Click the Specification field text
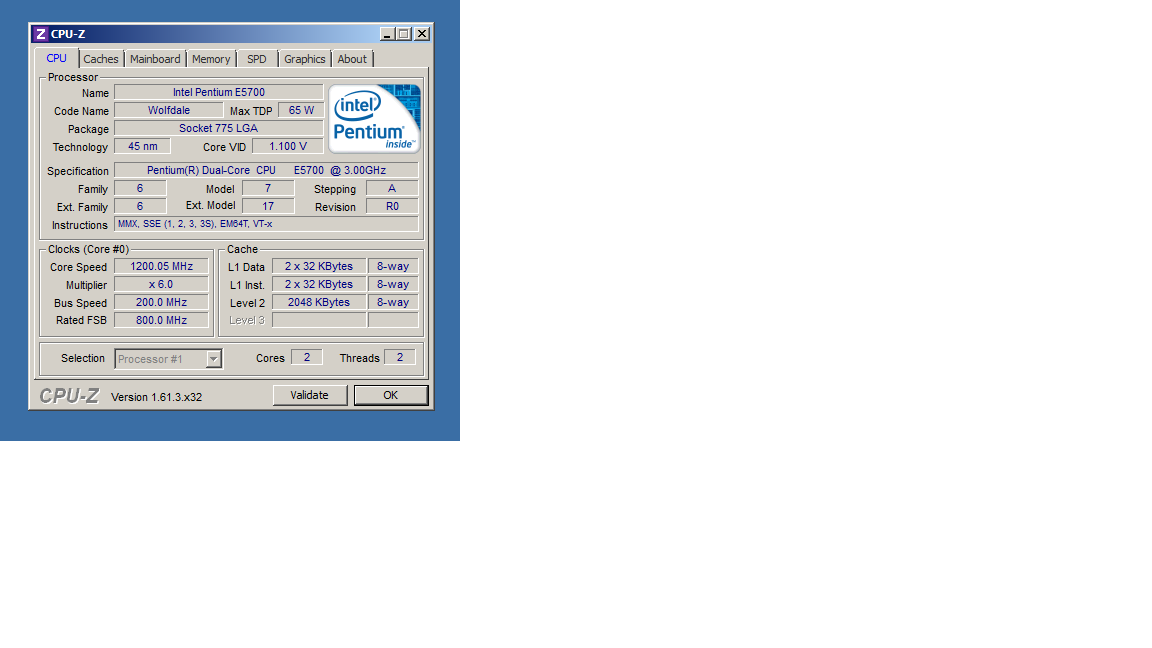Image resolution: width=1152 pixels, height=648 pixels. [267, 170]
